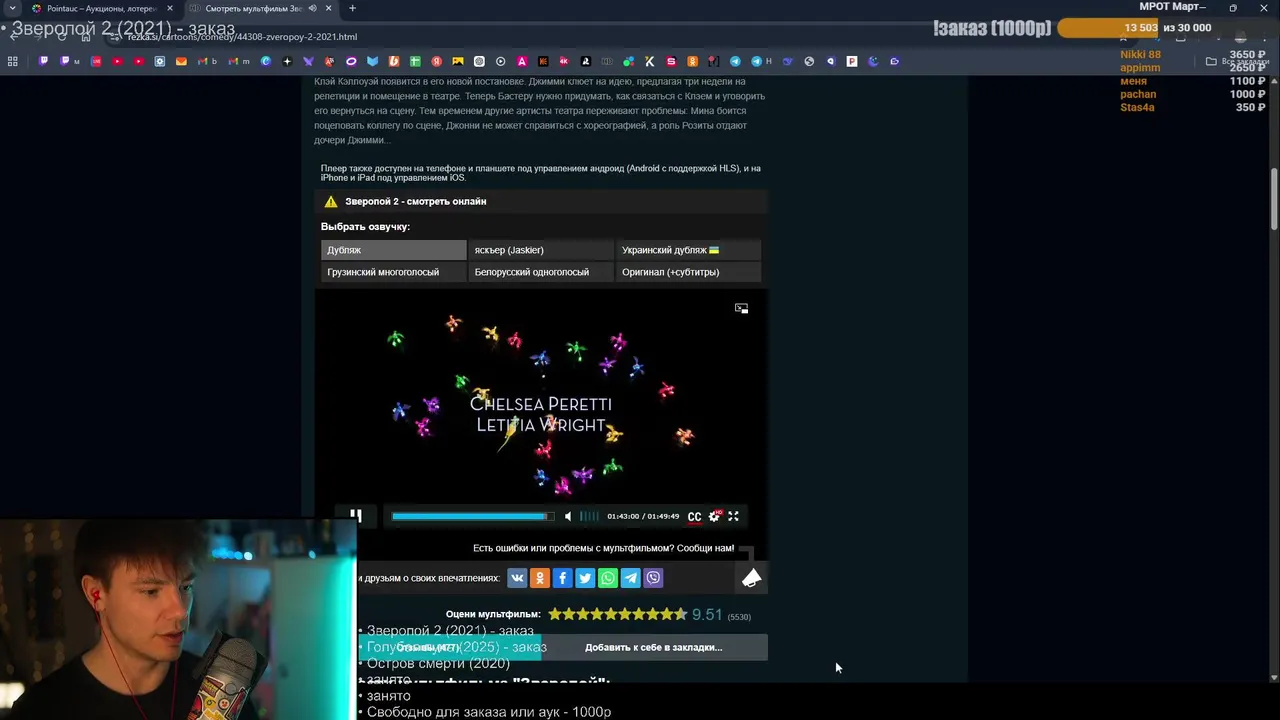Viewport: 1280px width, 720px height.
Task: Open the green Sheets plus bookmark
Action: pos(415,61)
